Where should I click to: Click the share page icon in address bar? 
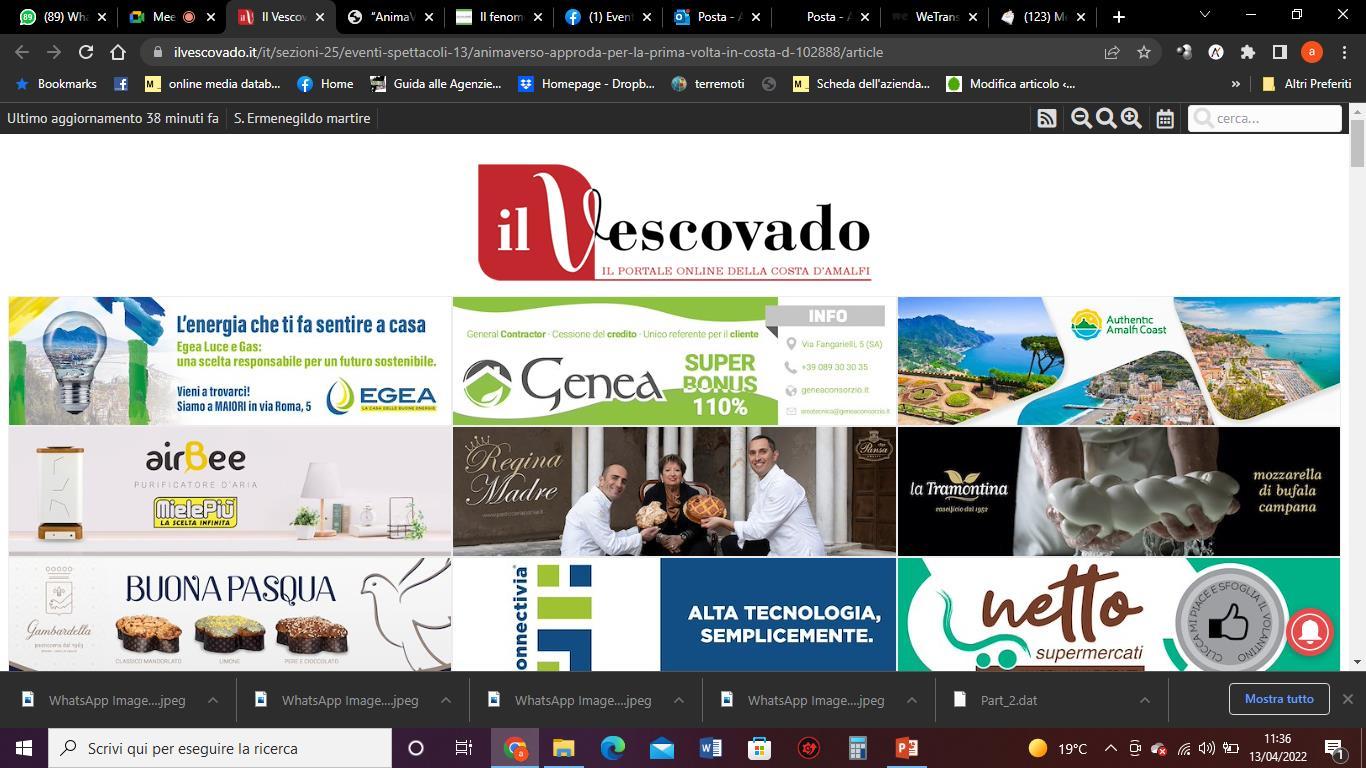1112,52
